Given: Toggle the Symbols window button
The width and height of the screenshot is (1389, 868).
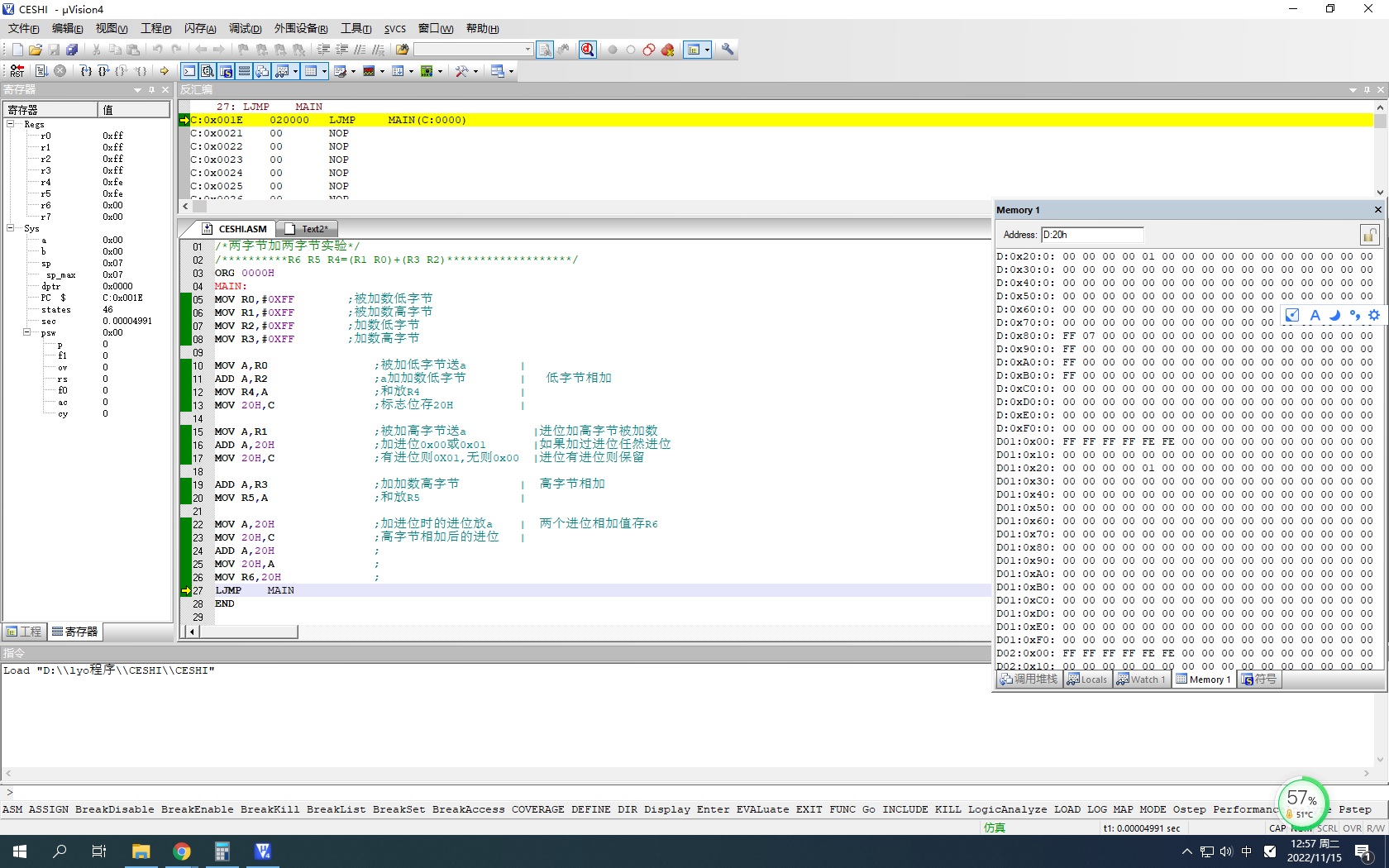Looking at the screenshot, I should [x=226, y=71].
